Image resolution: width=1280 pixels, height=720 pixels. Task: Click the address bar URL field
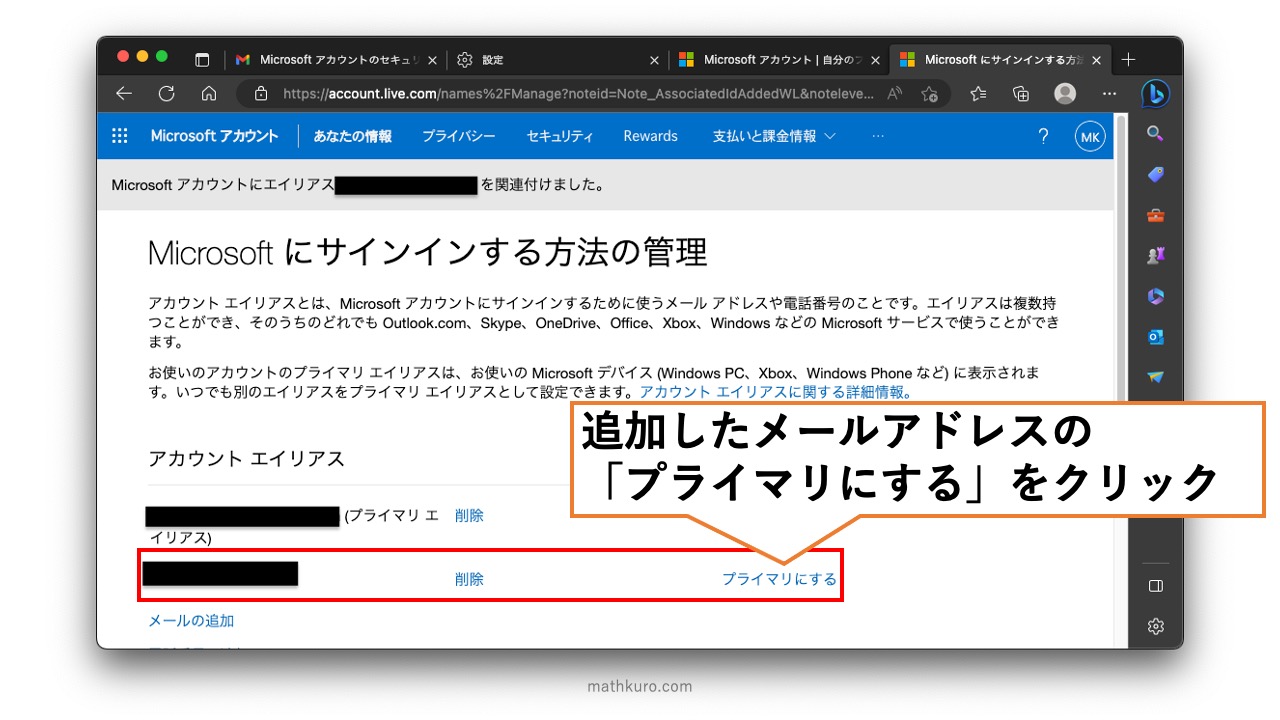[x=580, y=93]
